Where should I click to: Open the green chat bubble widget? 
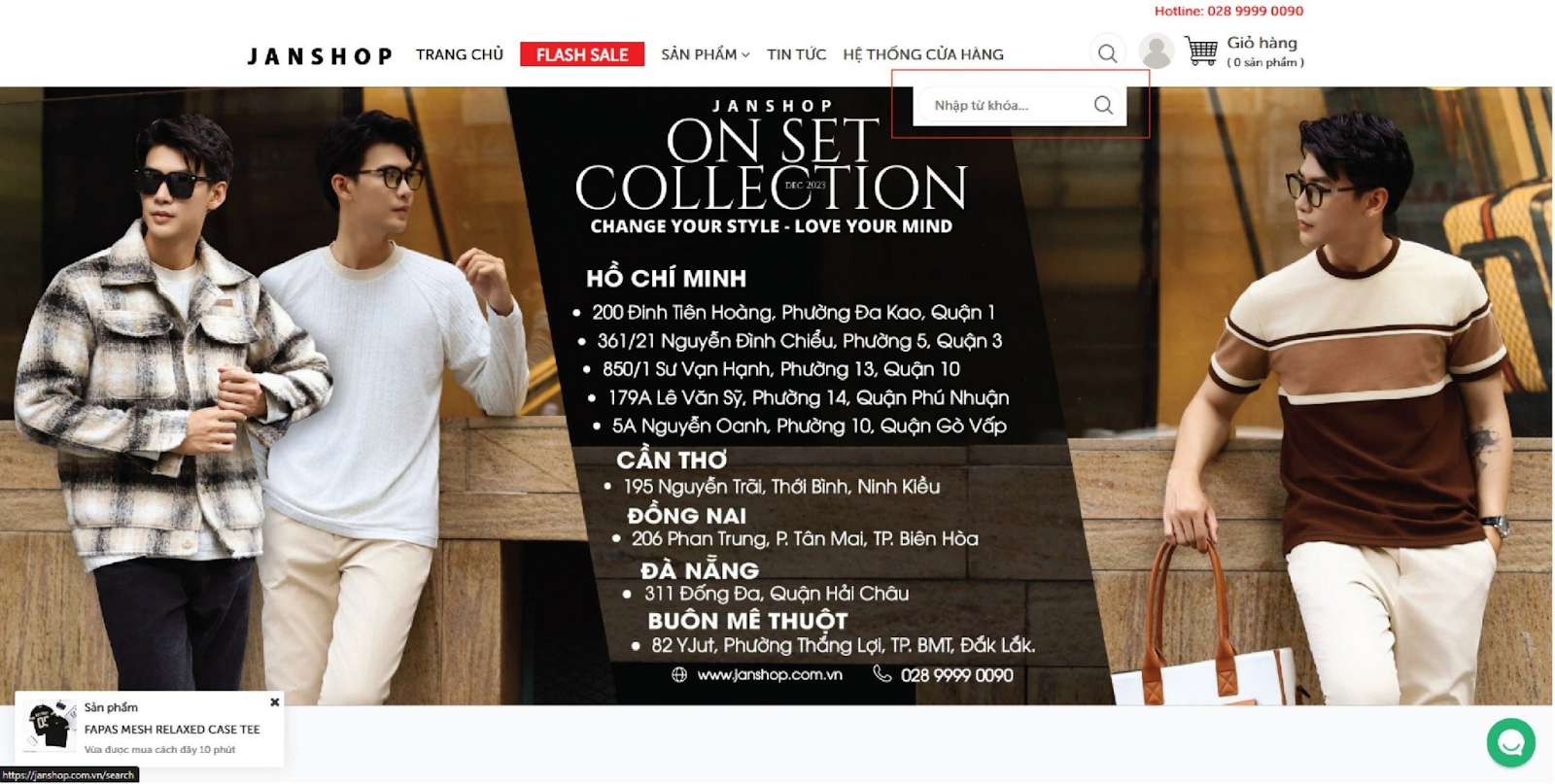tap(1510, 742)
